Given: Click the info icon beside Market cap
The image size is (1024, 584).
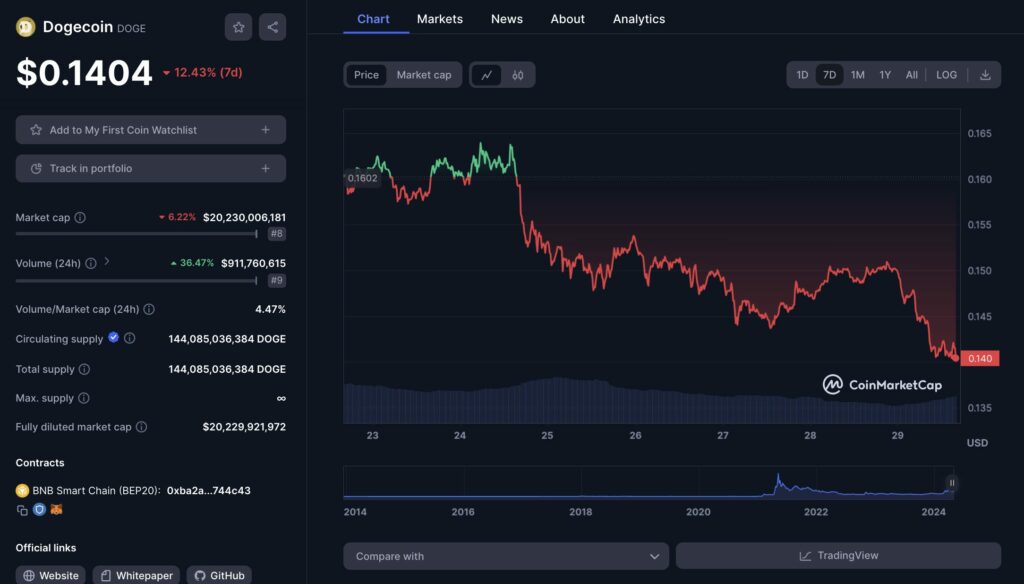Looking at the screenshot, I should [x=79, y=217].
